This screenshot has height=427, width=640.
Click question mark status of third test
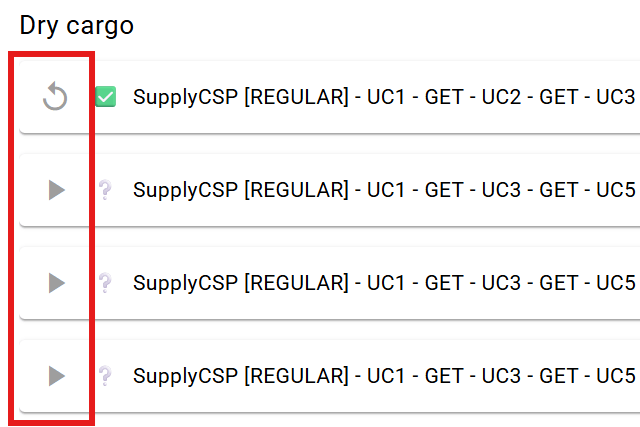pyautogui.click(x=105, y=283)
